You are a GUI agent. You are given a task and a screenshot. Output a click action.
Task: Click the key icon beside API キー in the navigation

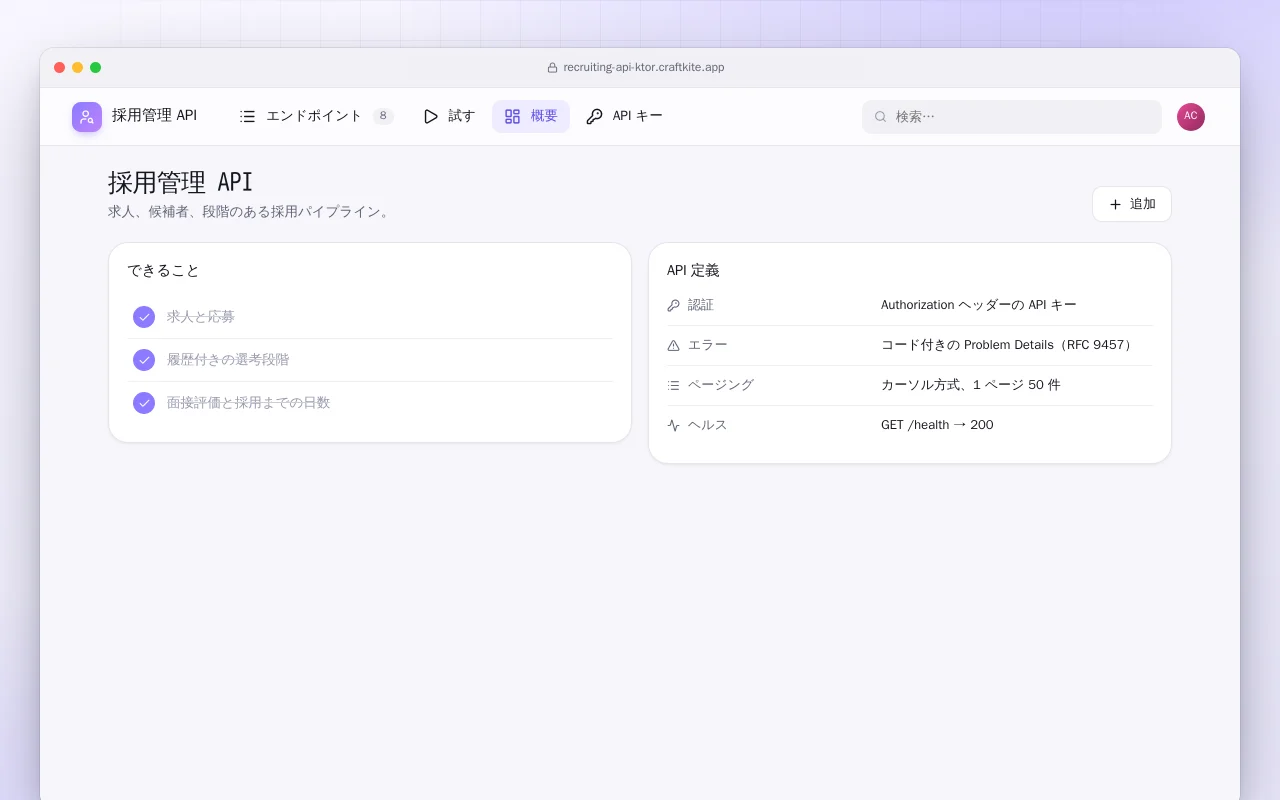click(x=594, y=116)
